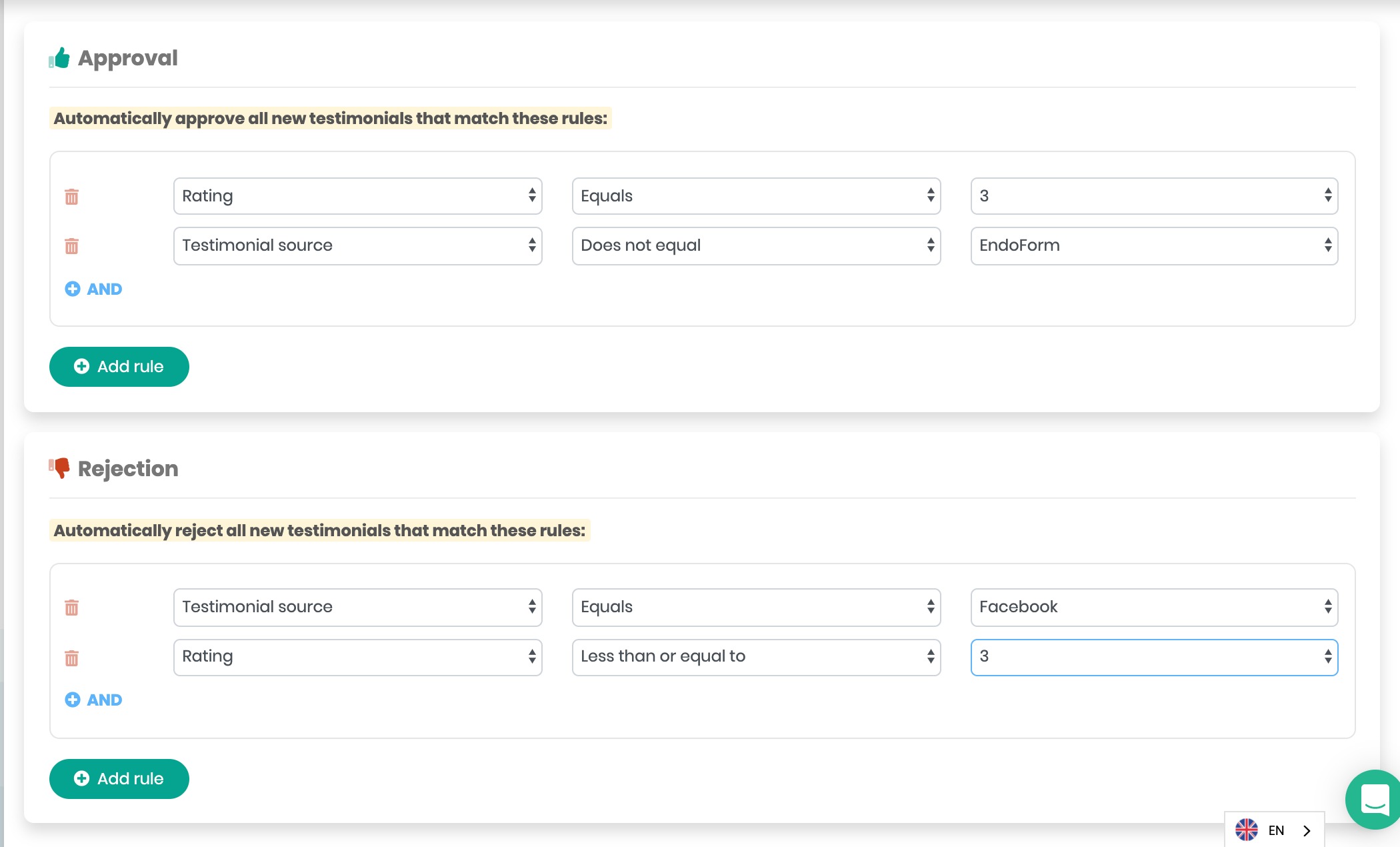Open the Rating field dropdown in Approval
This screenshot has width=1400, height=847.
coord(357,196)
